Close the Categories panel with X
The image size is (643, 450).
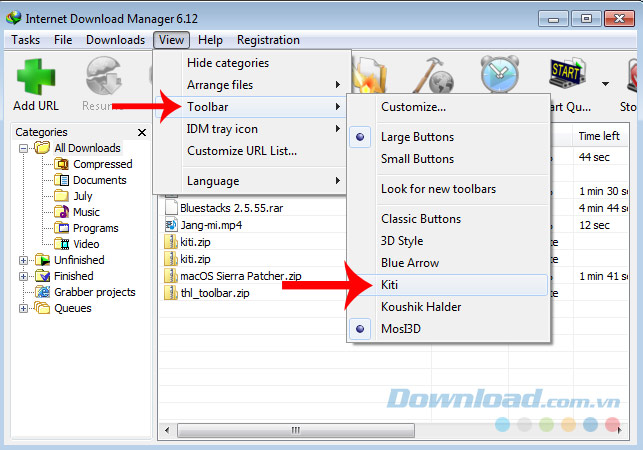(142, 132)
